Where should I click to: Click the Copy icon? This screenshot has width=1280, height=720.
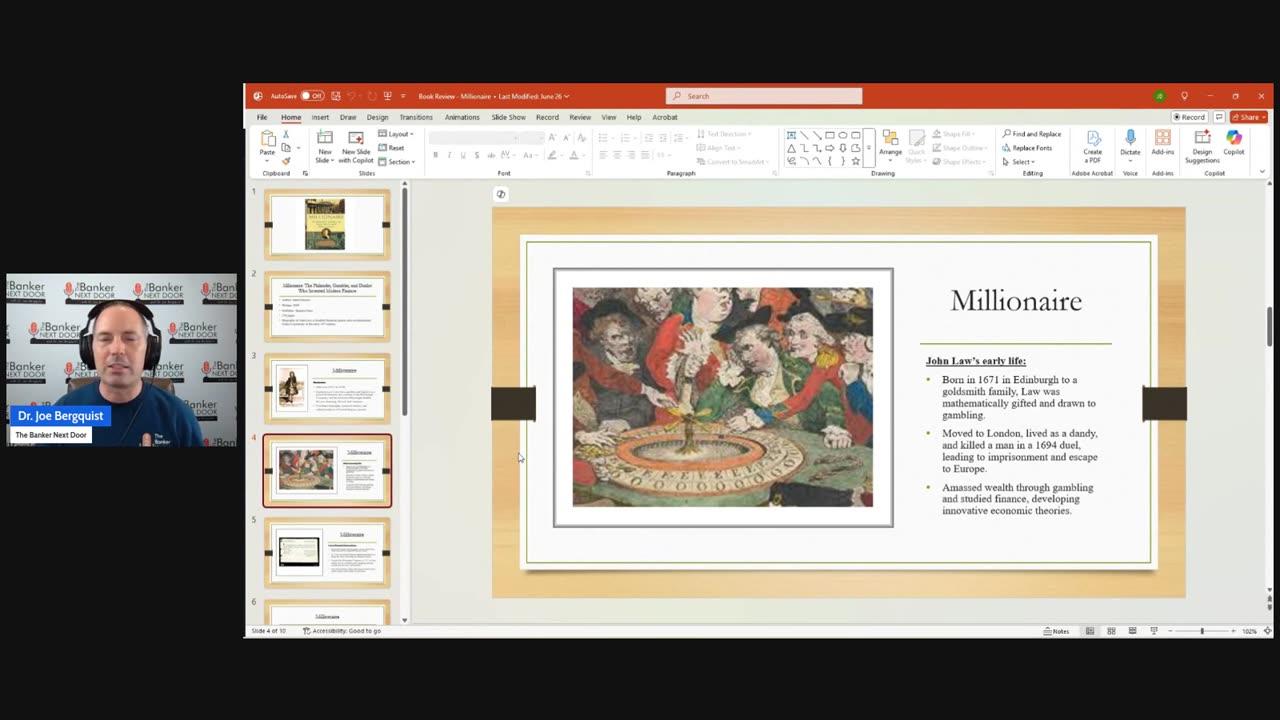285,147
